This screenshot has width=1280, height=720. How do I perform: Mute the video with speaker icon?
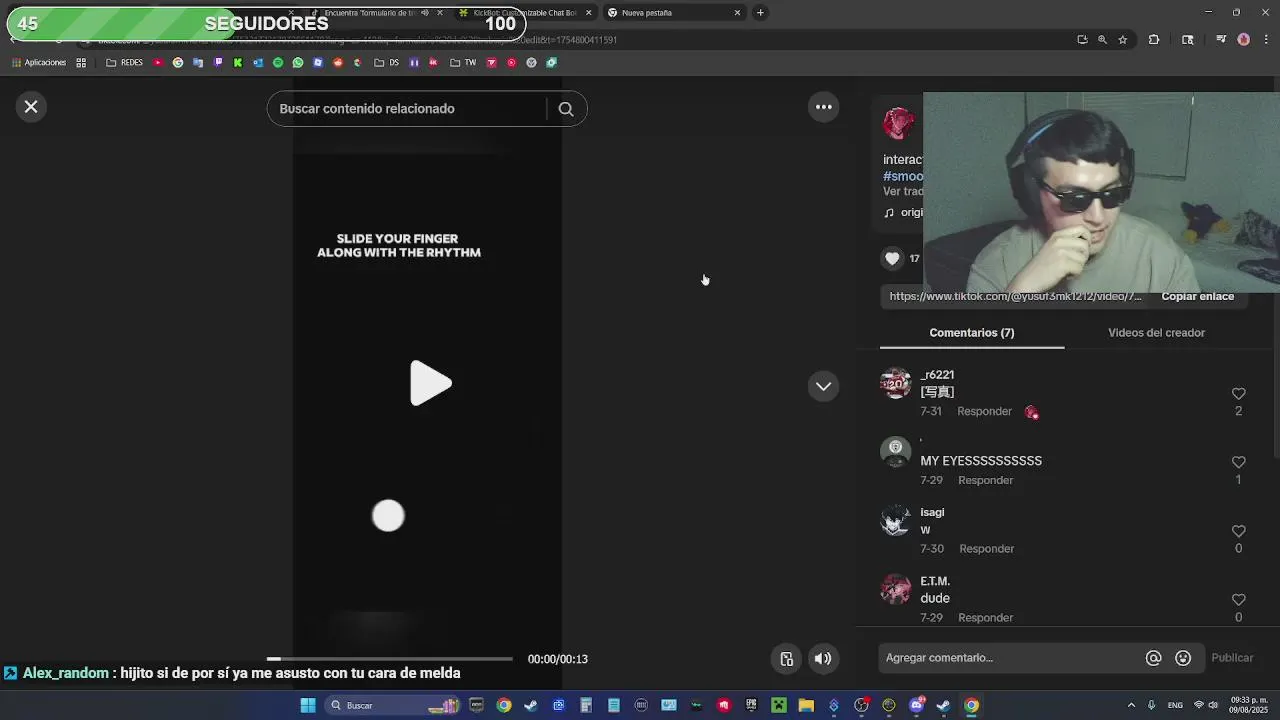point(823,659)
